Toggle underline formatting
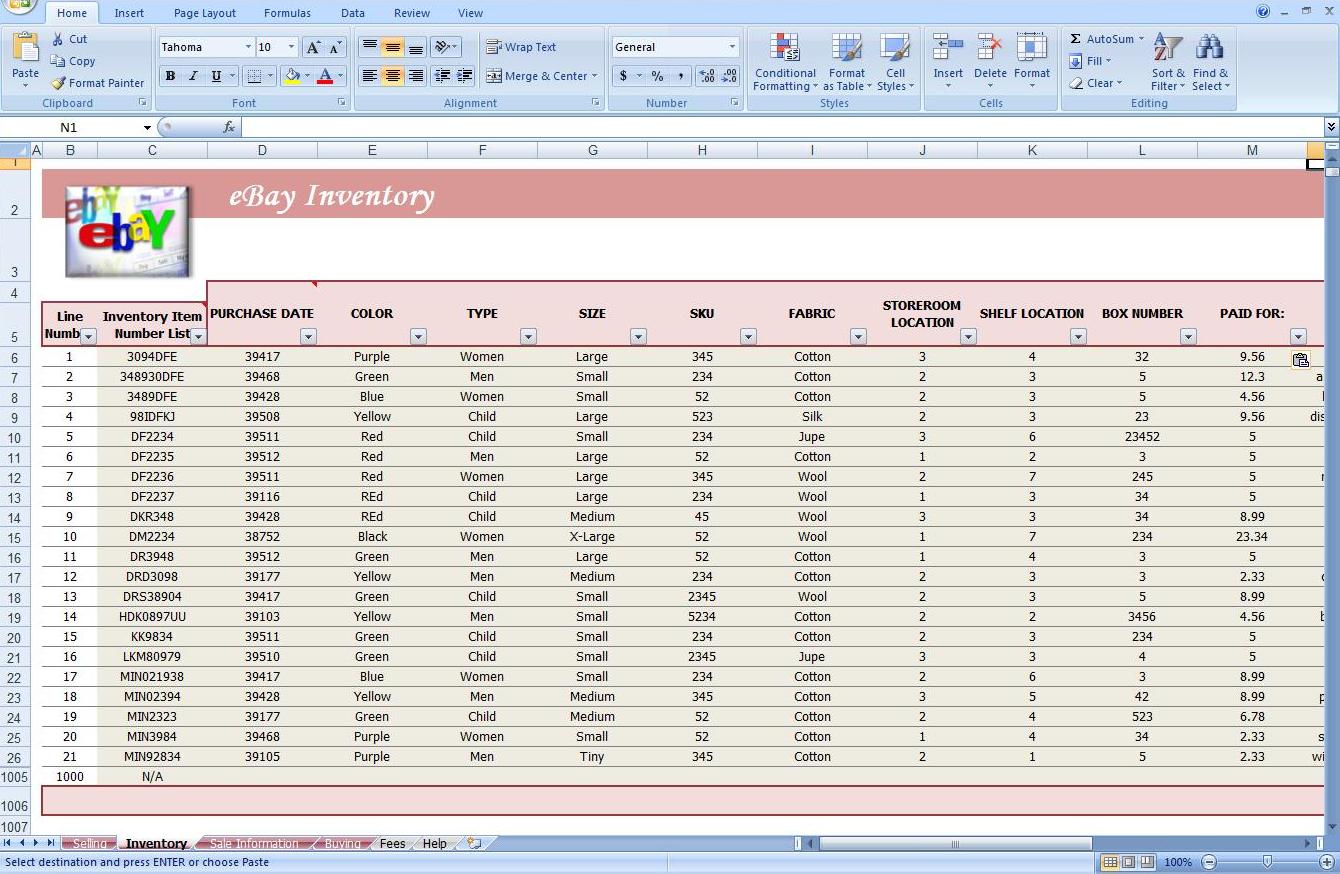The width and height of the screenshot is (1340, 874). (216, 76)
